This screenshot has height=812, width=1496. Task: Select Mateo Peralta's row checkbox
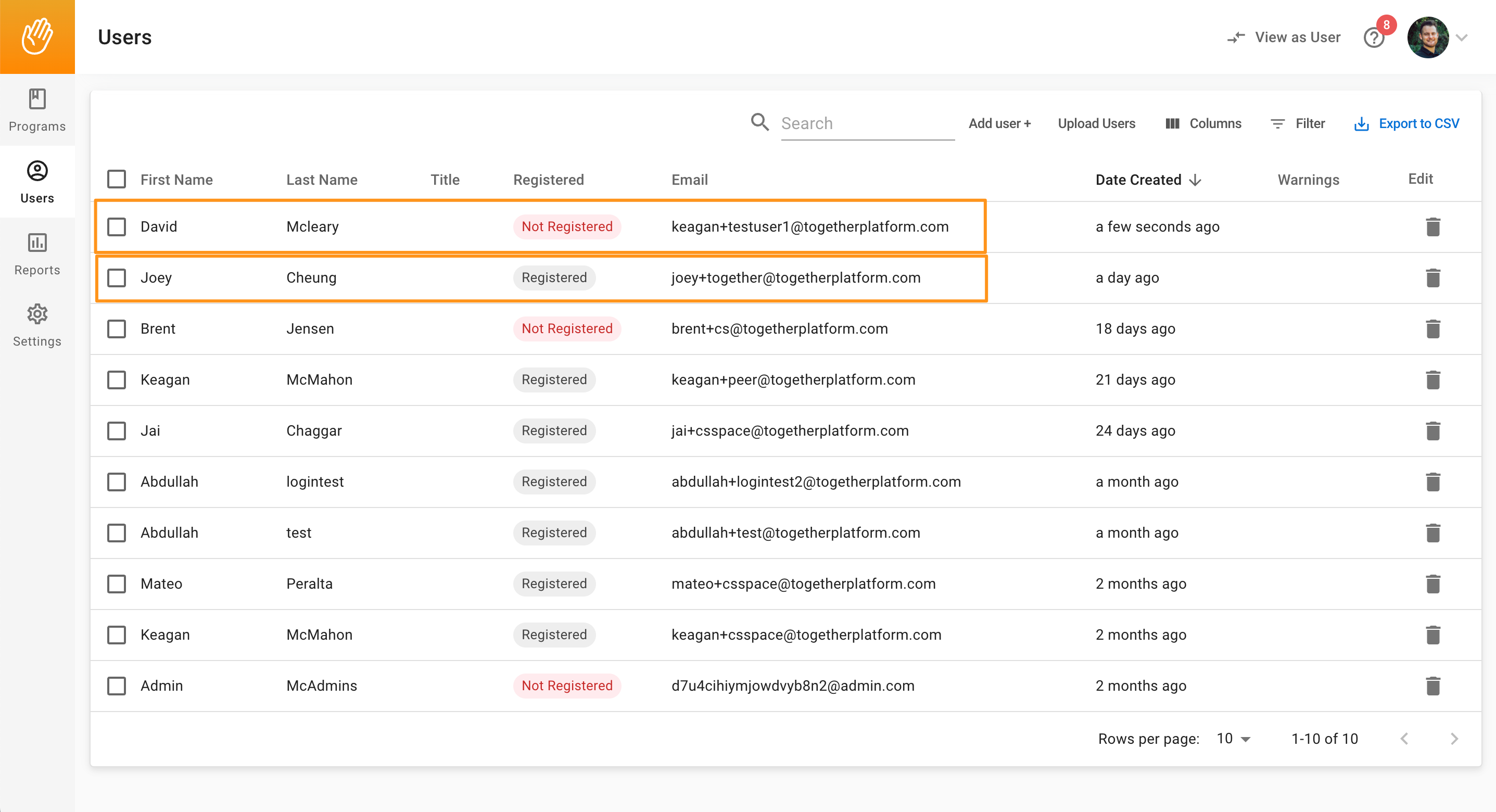117,583
